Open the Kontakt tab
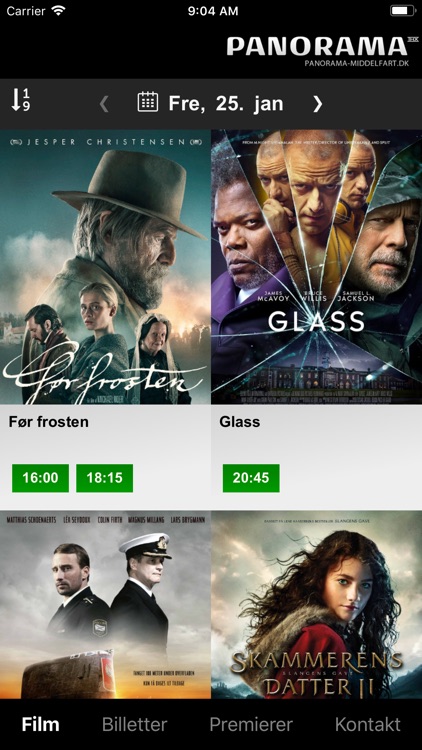The image size is (422, 750). (x=367, y=724)
